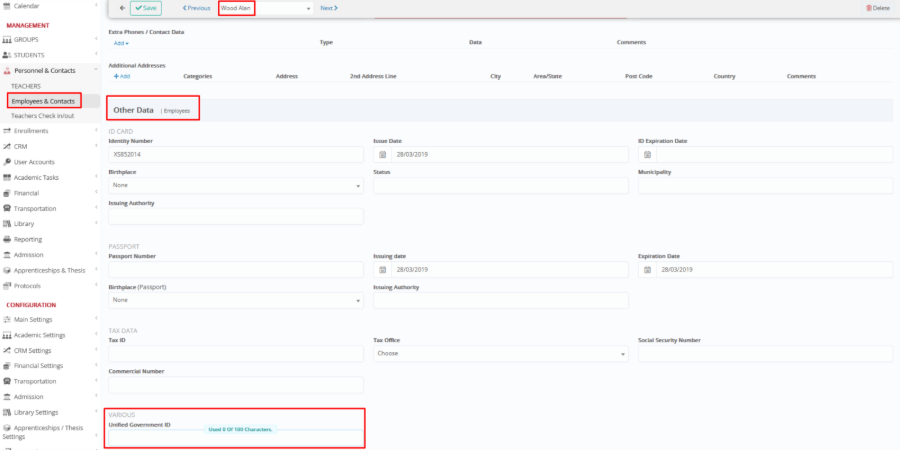Open Teachers Check in/out in sidebar
Viewport: 900px width, 450px height.
(x=42, y=115)
